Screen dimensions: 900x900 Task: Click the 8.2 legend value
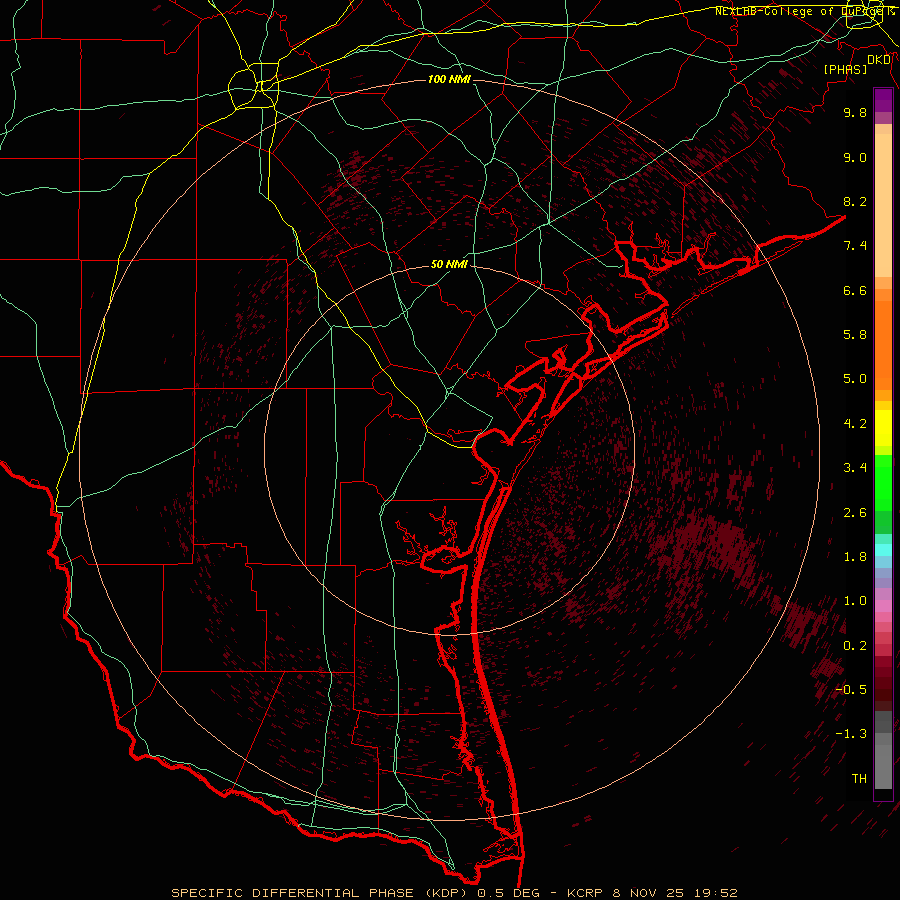click(x=855, y=201)
